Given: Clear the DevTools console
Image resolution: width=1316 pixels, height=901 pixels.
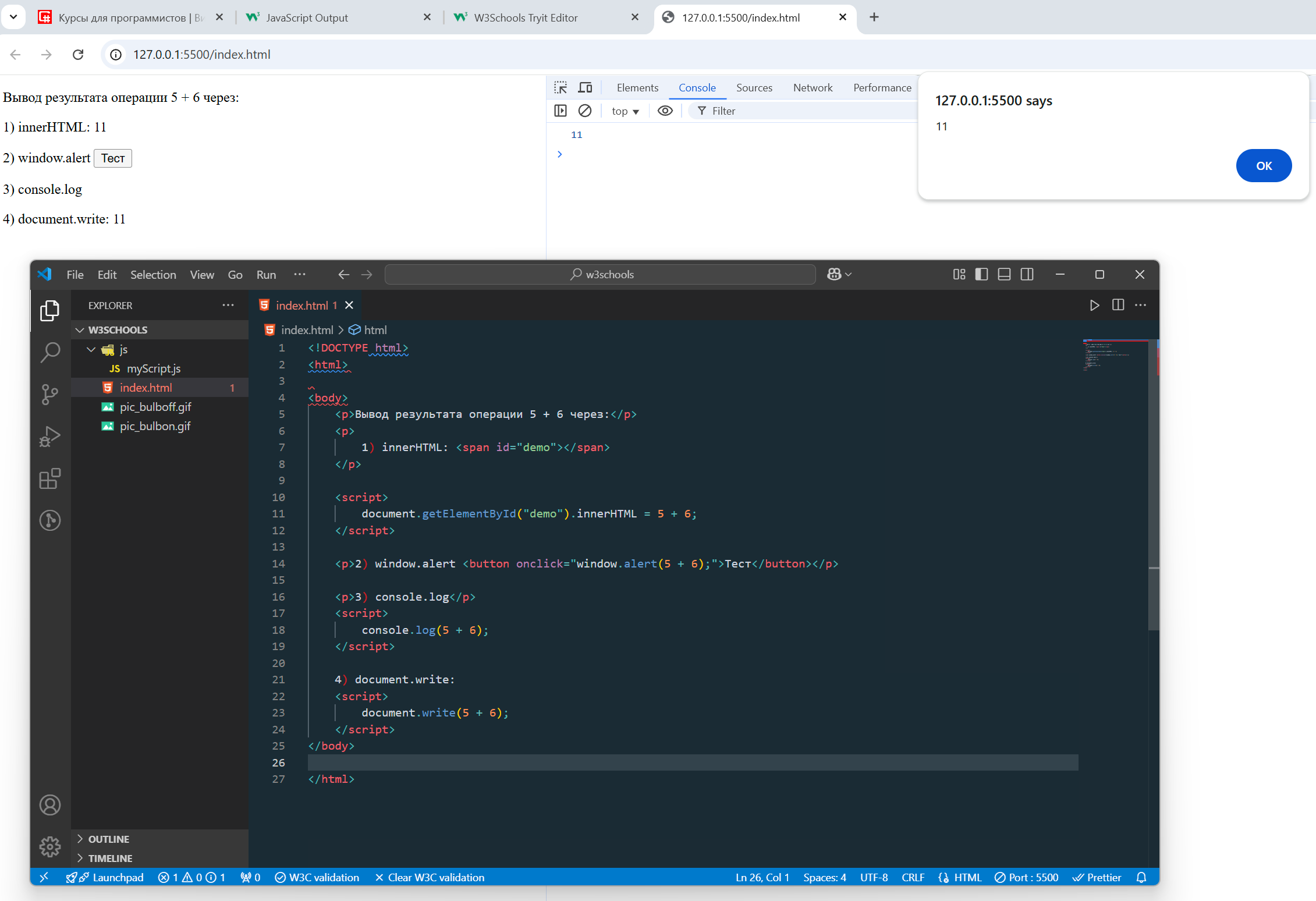Looking at the screenshot, I should [x=585, y=111].
